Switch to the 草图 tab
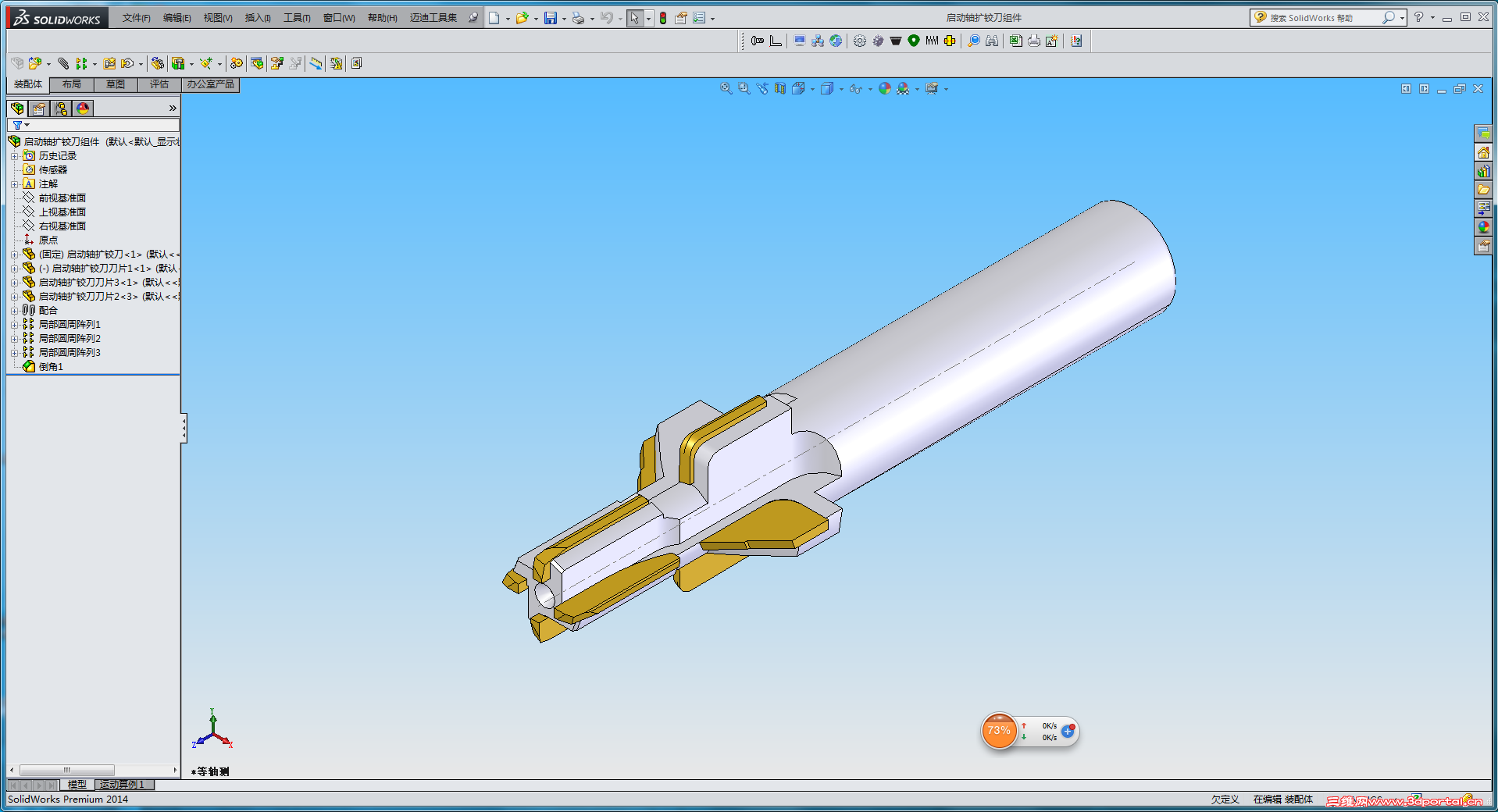 [x=116, y=84]
